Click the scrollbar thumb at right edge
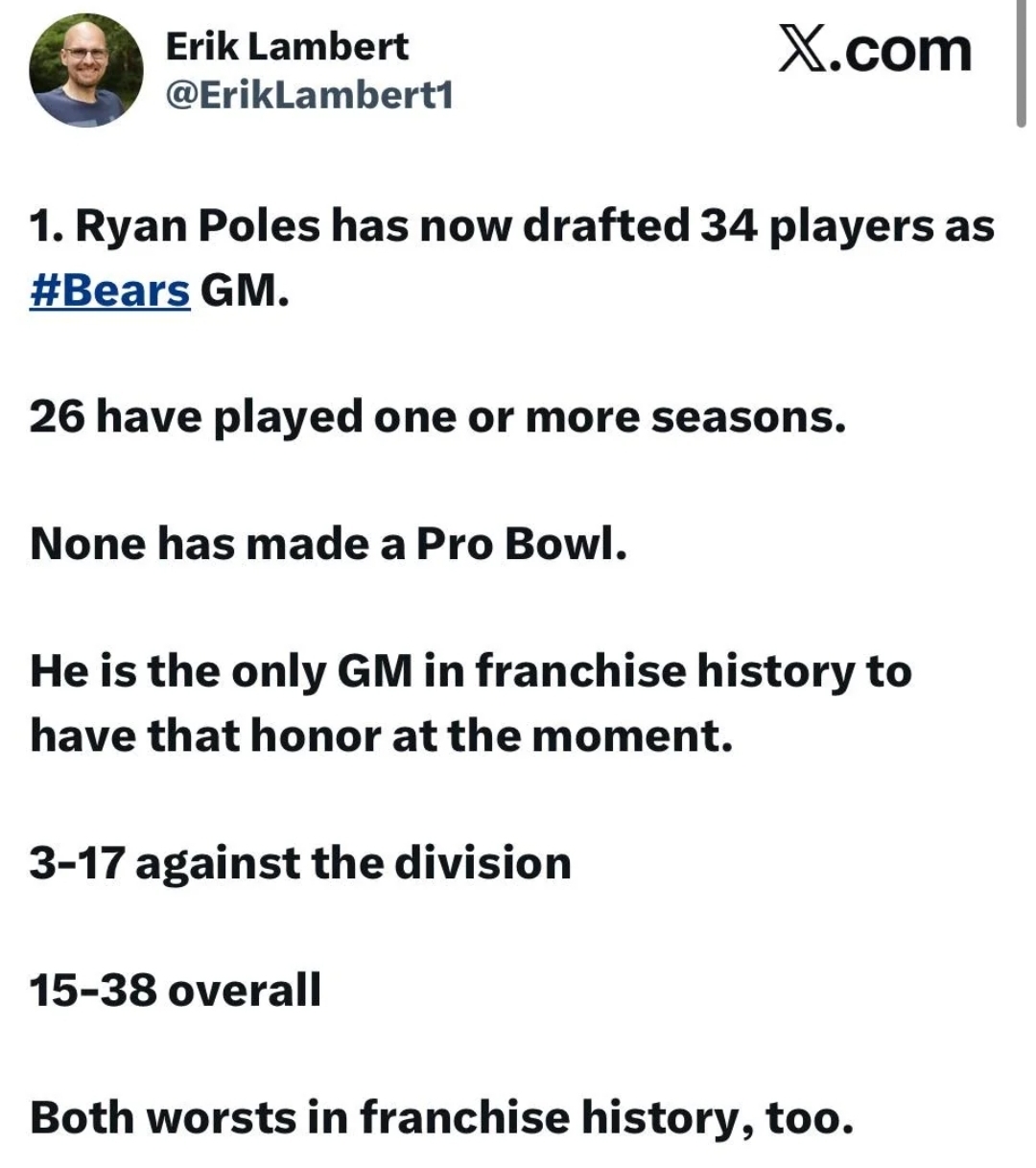 (1021, 62)
